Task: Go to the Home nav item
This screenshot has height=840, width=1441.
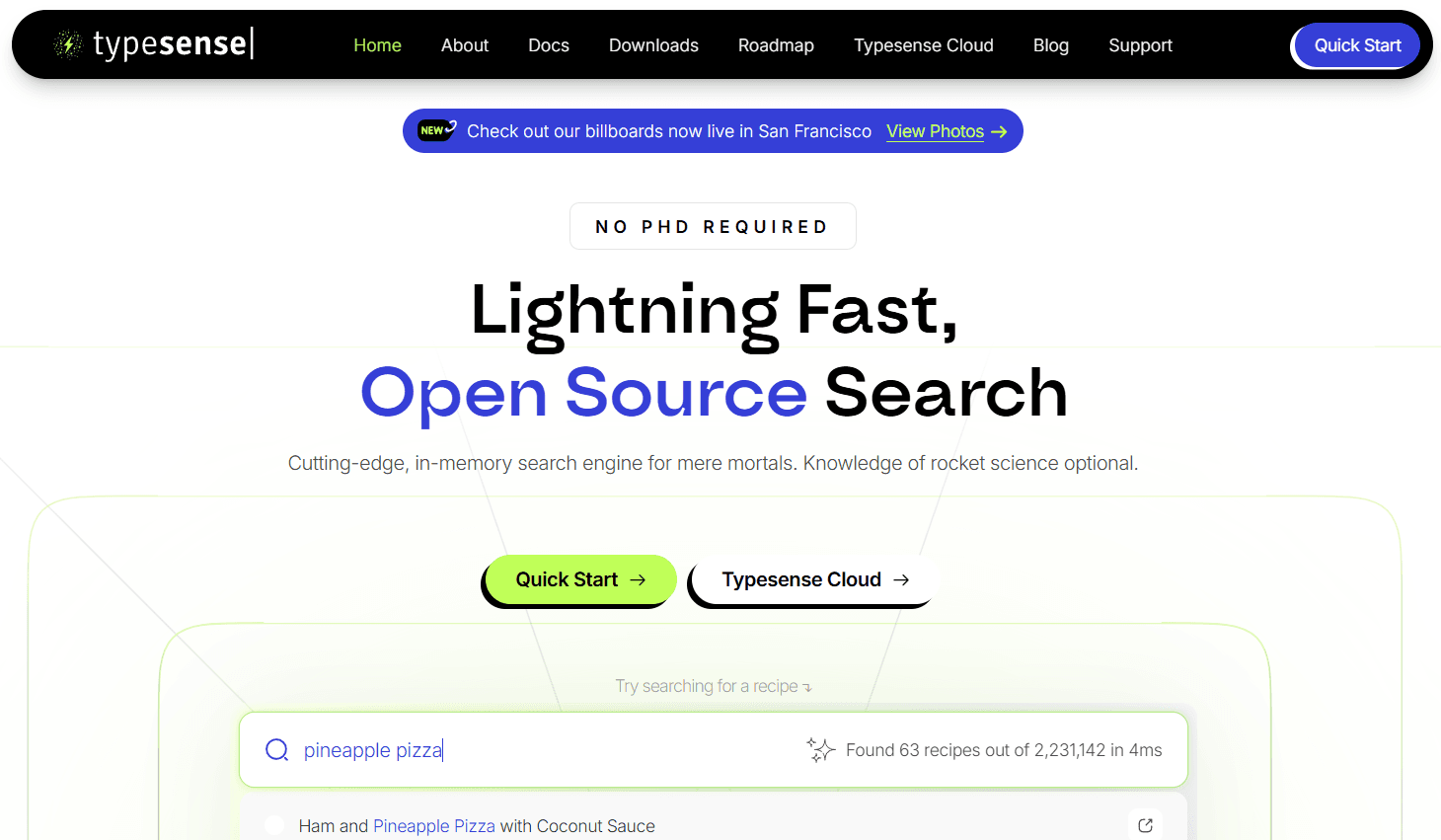Action: [x=377, y=45]
